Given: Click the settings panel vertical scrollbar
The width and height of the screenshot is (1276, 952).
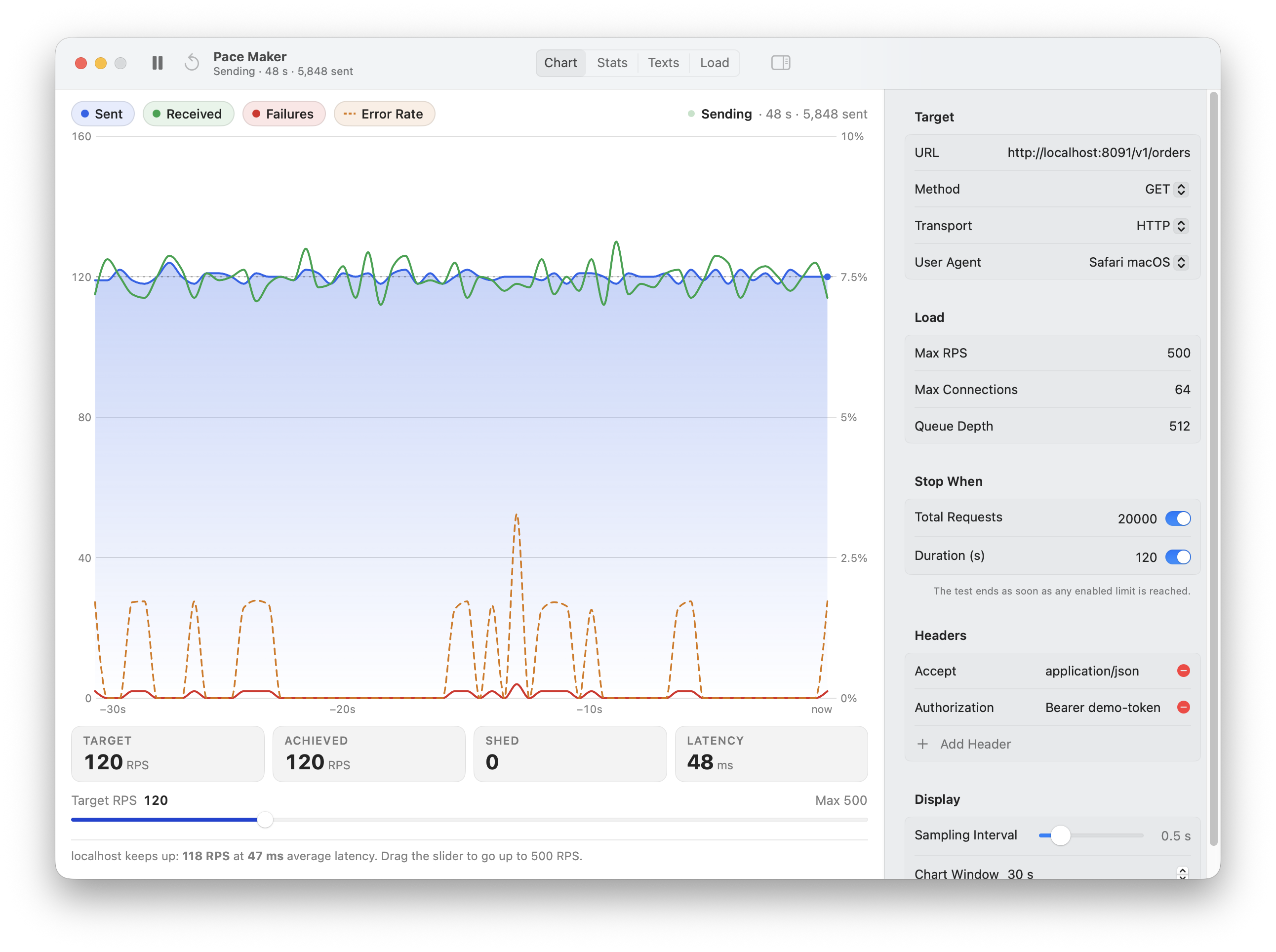Looking at the screenshot, I should point(1213,469).
